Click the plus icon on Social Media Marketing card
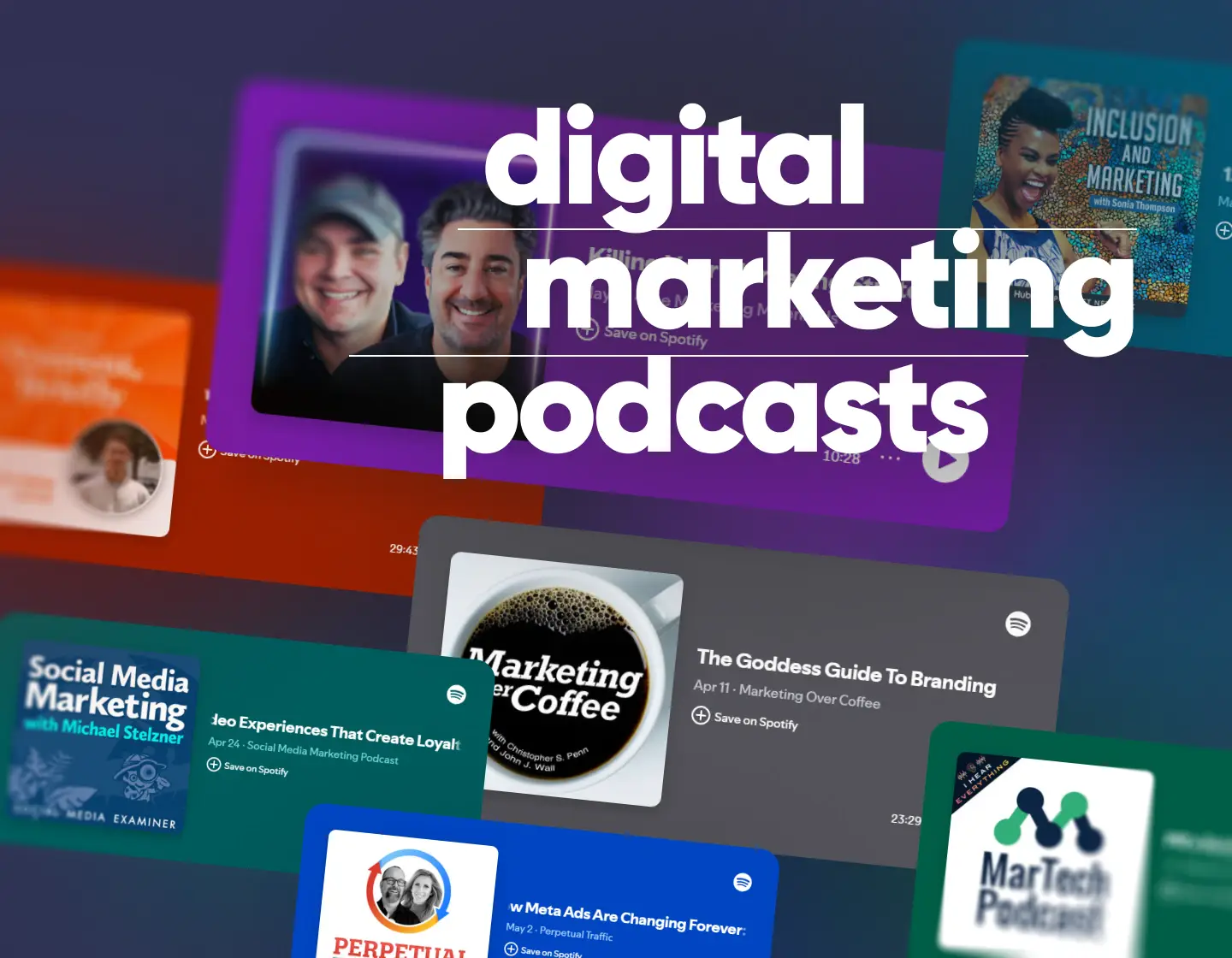Screen dimensions: 1232x958 click(x=214, y=764)
